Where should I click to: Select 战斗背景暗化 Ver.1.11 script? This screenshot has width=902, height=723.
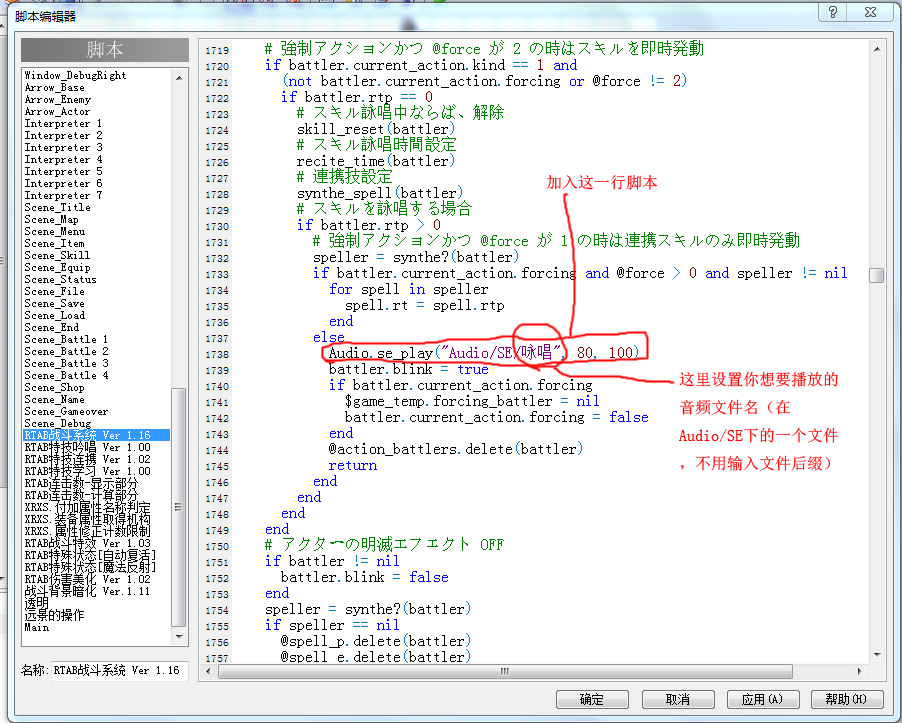87,591
